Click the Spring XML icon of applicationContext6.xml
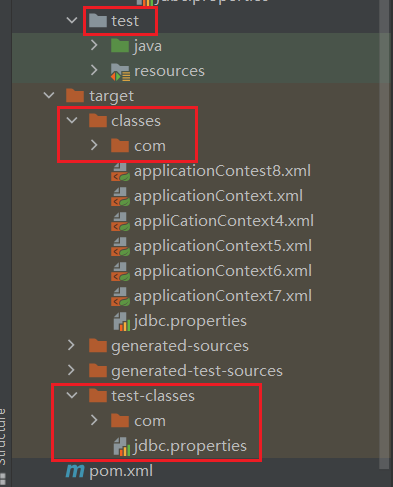393x487 pixels. click(120, 272)
